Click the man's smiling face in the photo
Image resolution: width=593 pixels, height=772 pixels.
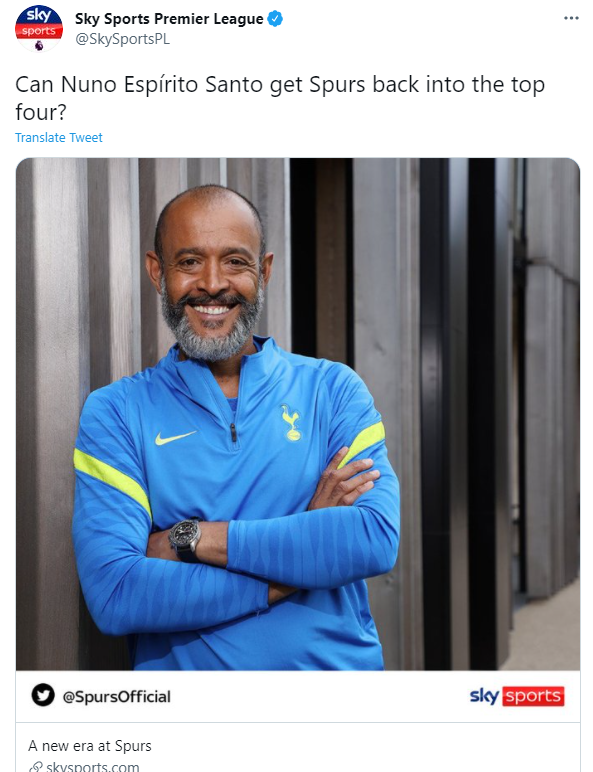pyautogui.click(x=212, y=281)
